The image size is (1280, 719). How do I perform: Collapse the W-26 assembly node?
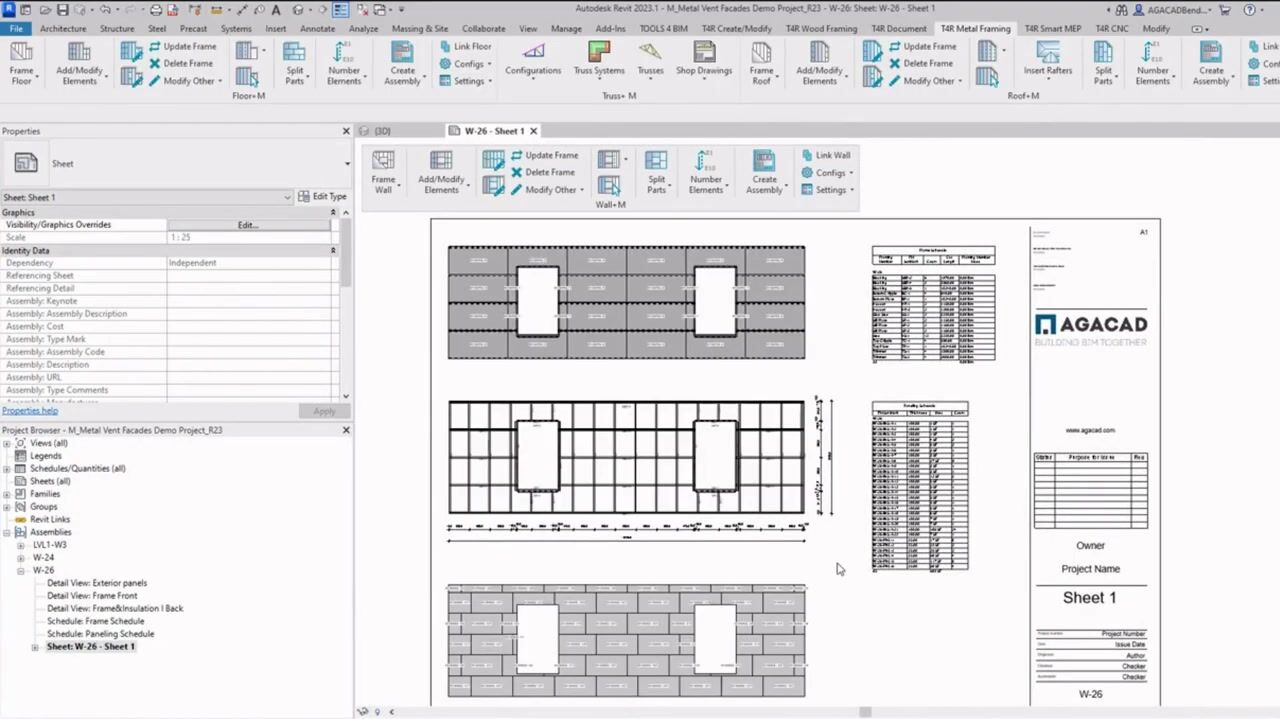pos(20,571)
